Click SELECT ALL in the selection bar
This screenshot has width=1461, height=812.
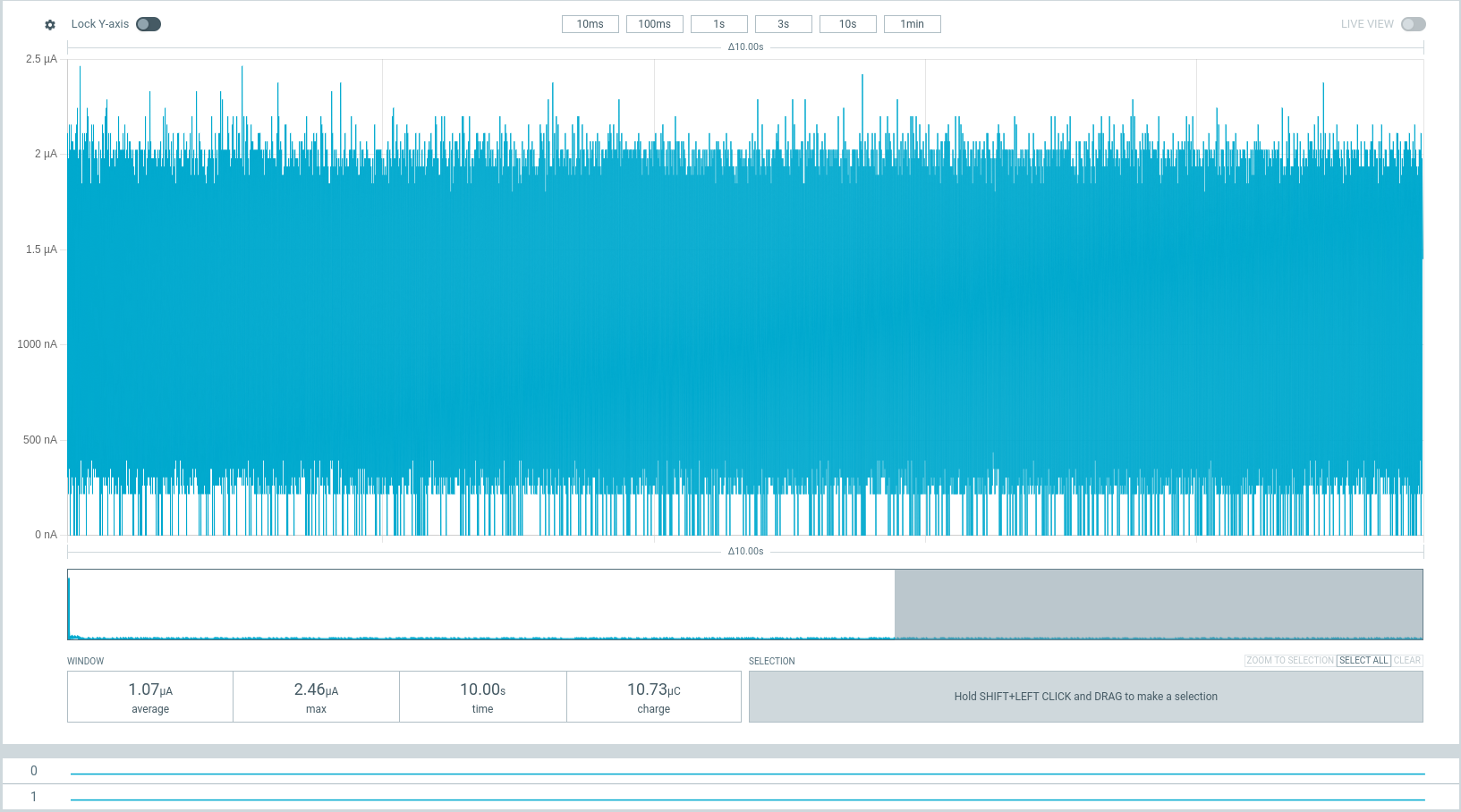(x=1363, y=660)
